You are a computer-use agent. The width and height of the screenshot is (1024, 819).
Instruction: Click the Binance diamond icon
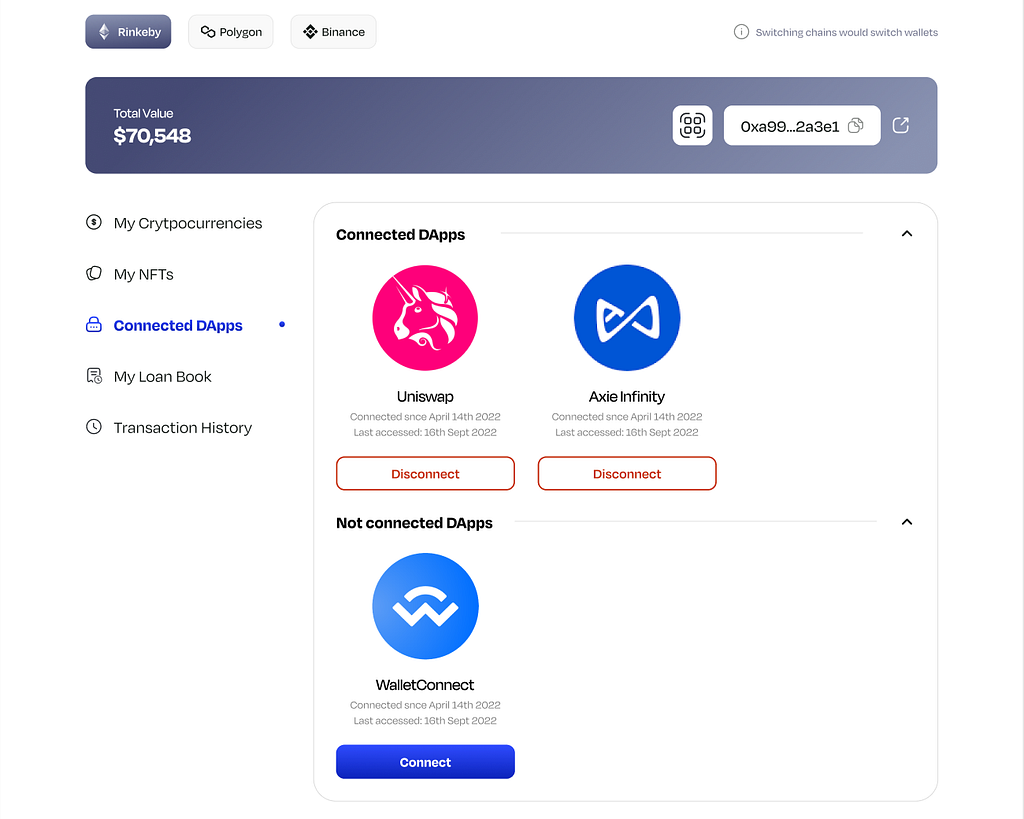(x=310, y=31)
